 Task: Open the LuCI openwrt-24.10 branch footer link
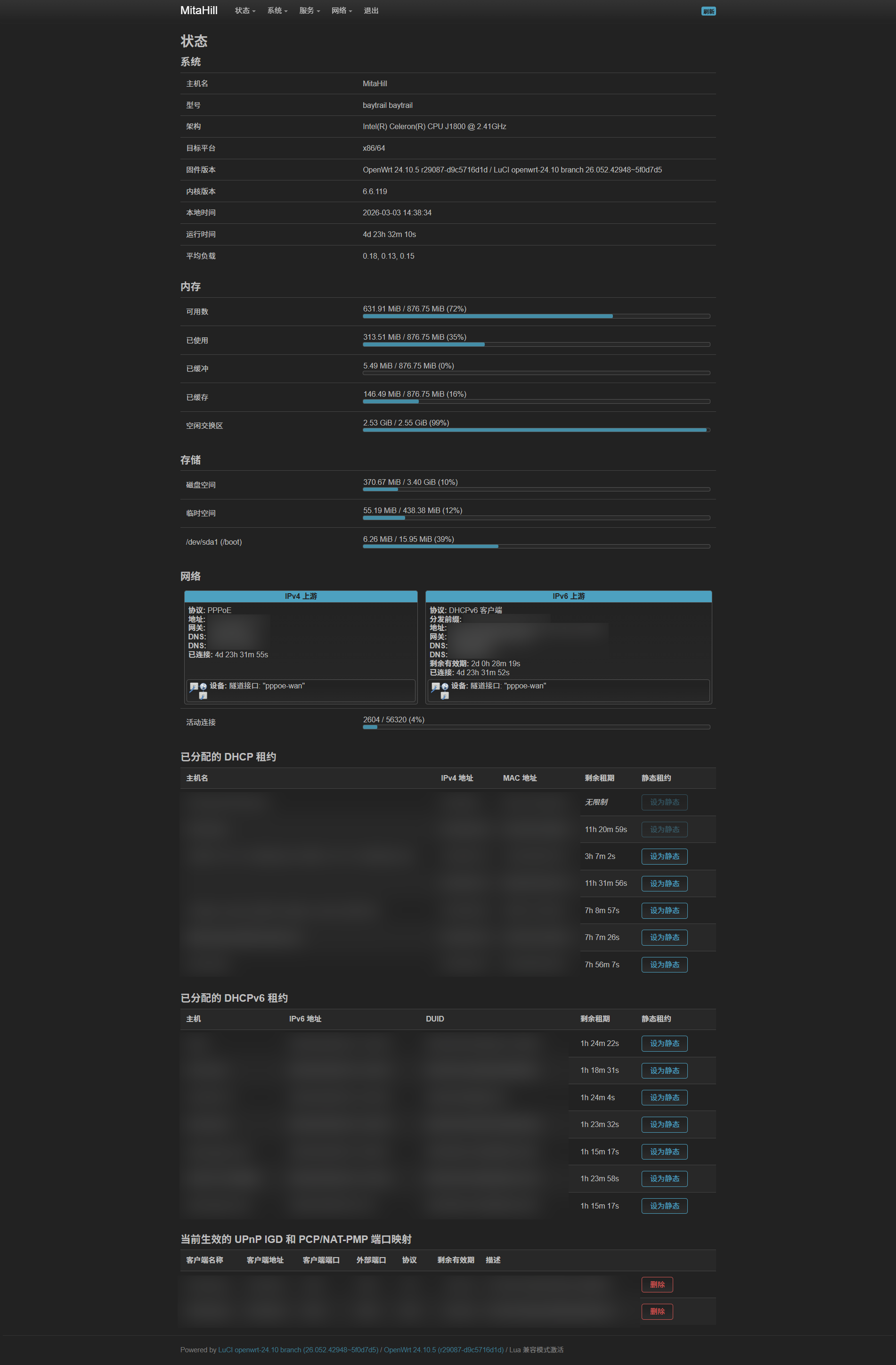298,1349
